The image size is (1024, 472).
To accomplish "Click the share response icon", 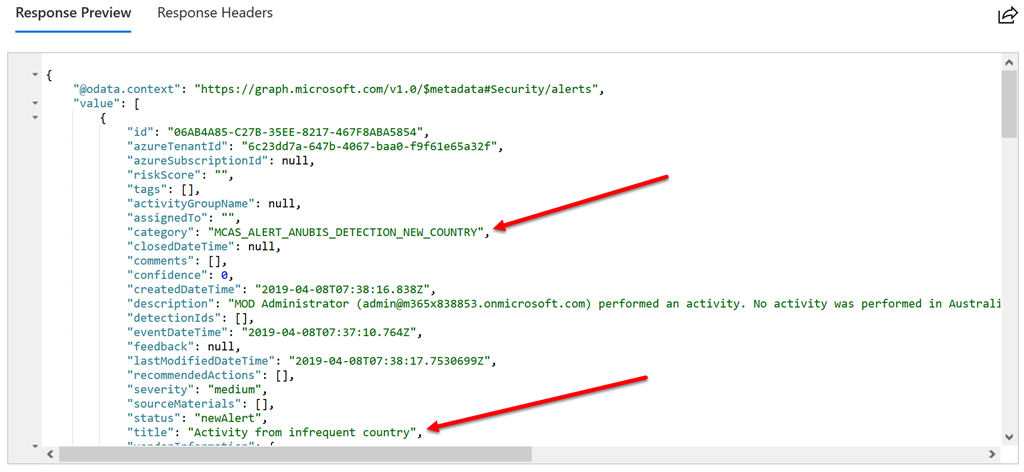I will pos(1006,15).
